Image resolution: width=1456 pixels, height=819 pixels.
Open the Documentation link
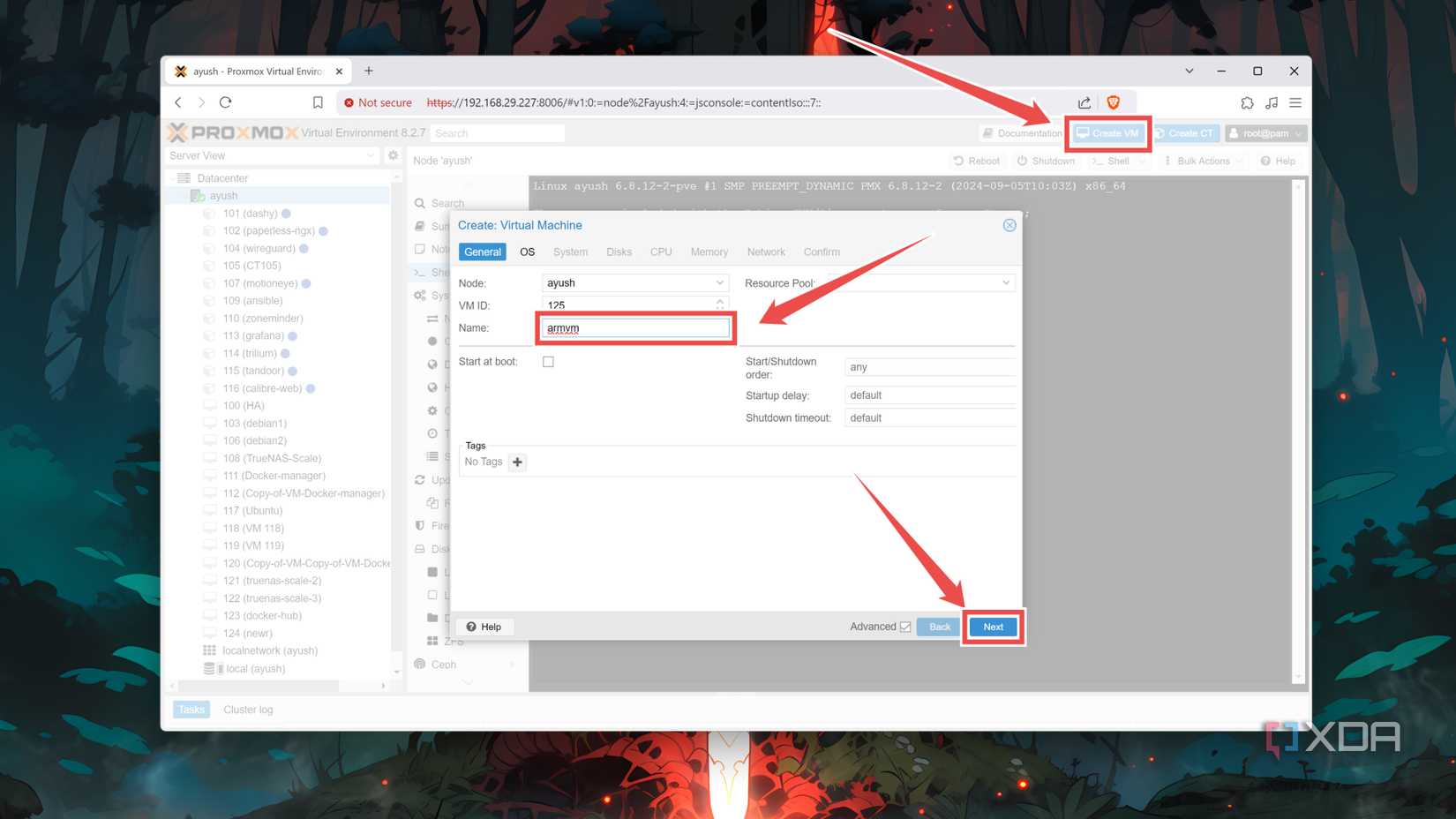(1022, 133)
